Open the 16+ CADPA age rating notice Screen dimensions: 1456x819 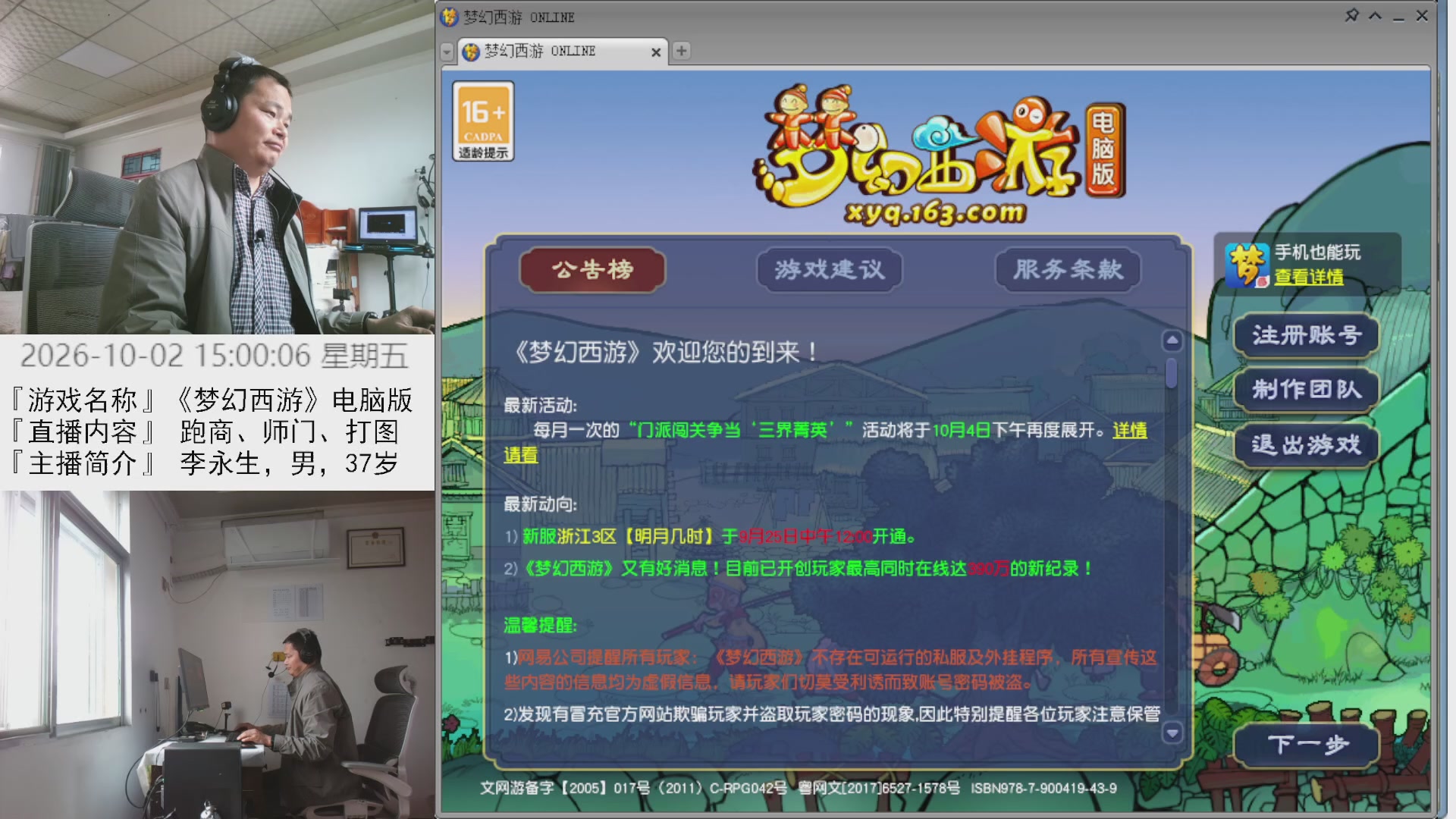point(483,121)
